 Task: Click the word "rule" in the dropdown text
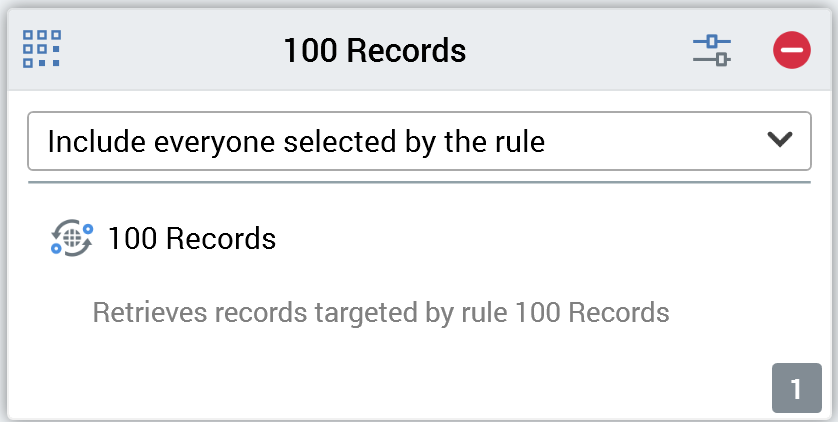[x=517, y=141]
